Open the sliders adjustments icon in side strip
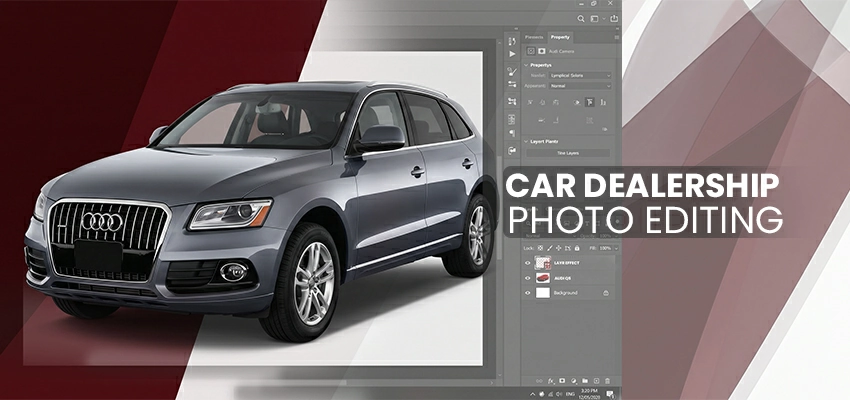 pyautogui.click(x=512, y=84)
